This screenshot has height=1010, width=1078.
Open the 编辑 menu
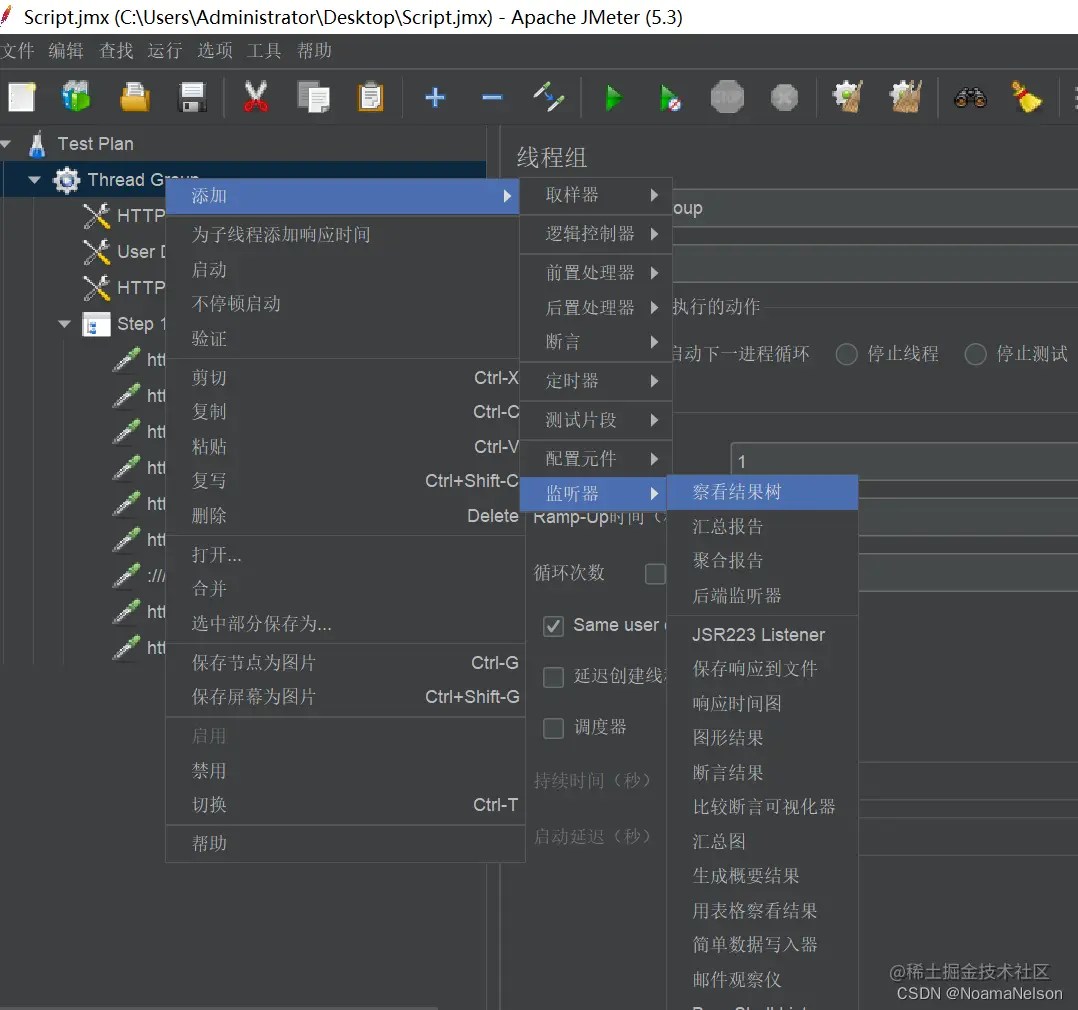(66, 51)
